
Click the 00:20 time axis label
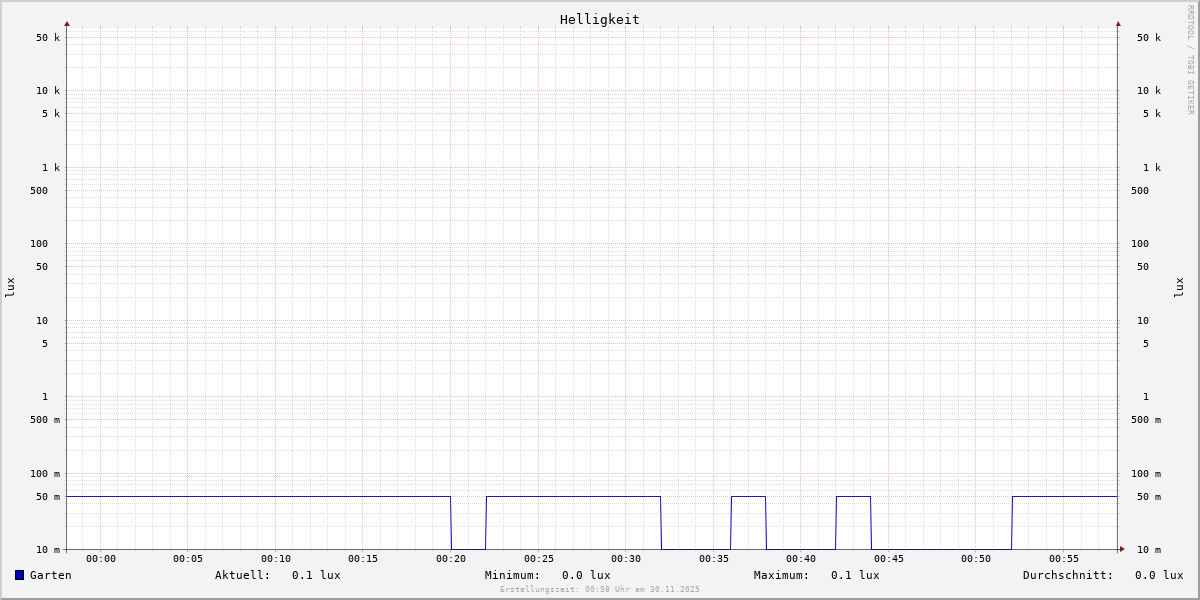(x=451, y=559)
